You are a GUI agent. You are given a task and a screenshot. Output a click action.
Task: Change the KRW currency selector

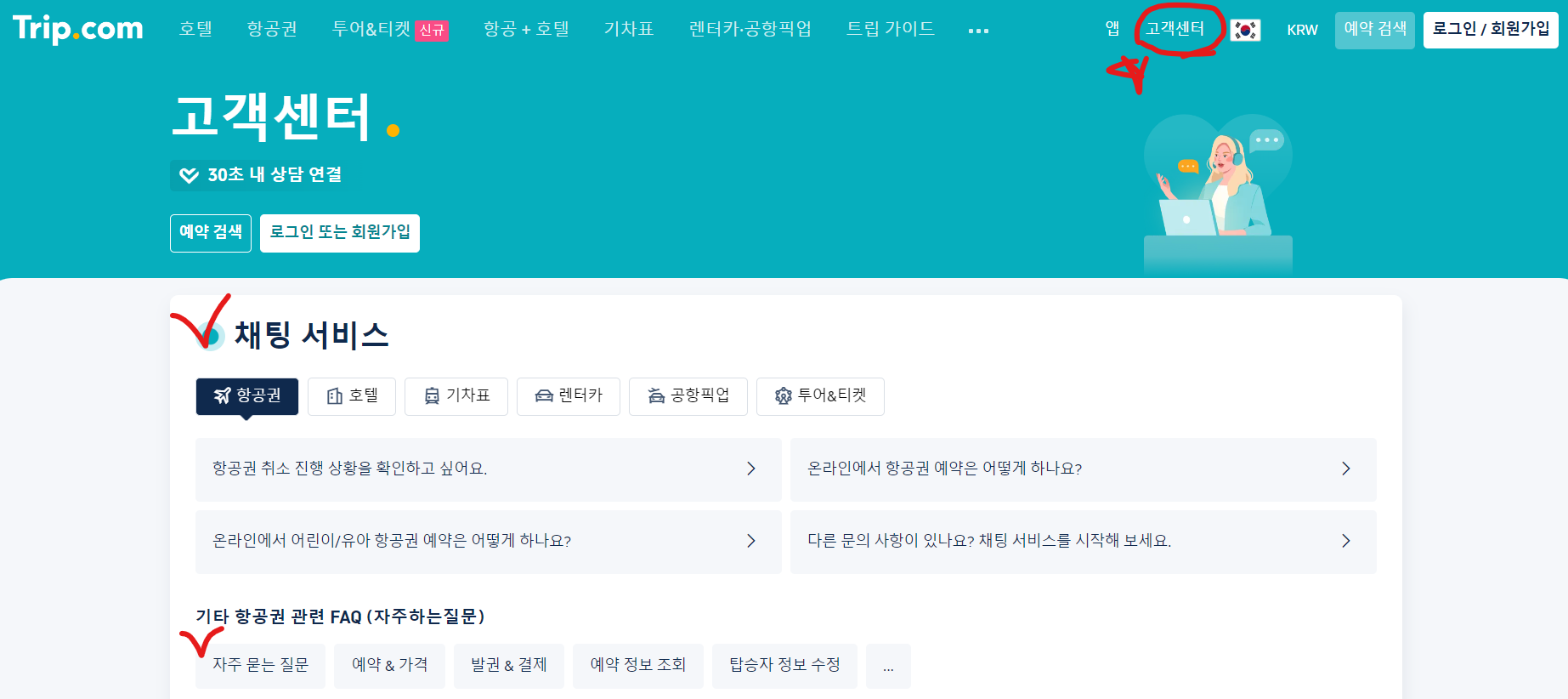click(x=1302, y=30)
